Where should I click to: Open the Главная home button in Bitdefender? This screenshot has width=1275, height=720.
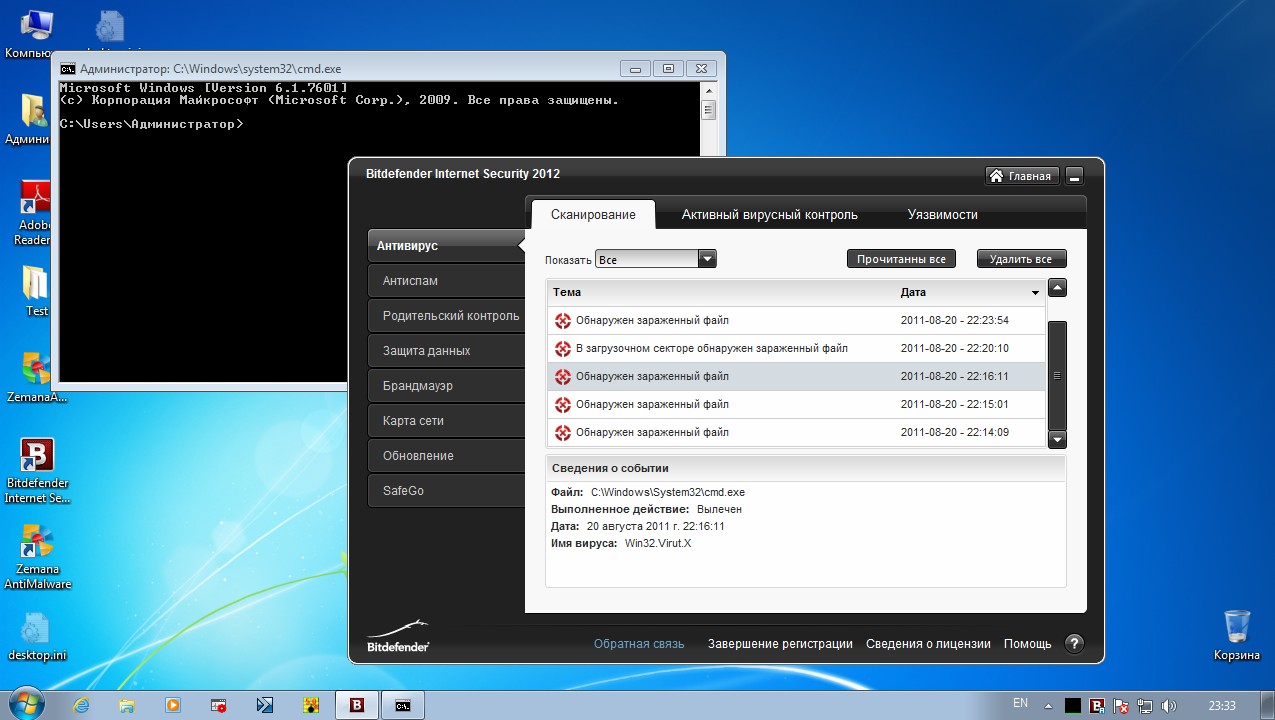[1022, 176]
